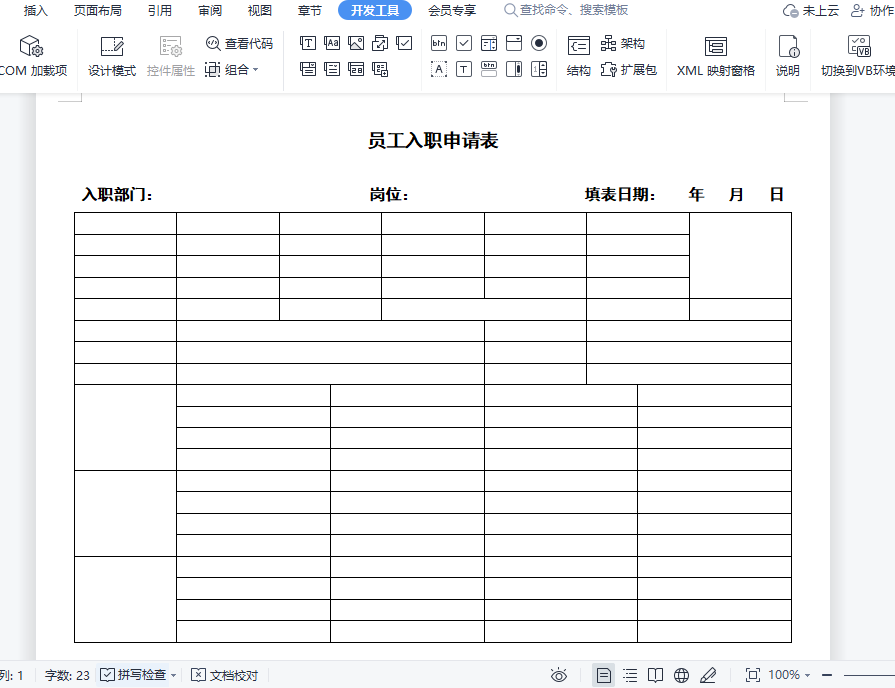Open COM add-ins dialog
The width and height of the screenshot is (895, 688).
point(33,56)
